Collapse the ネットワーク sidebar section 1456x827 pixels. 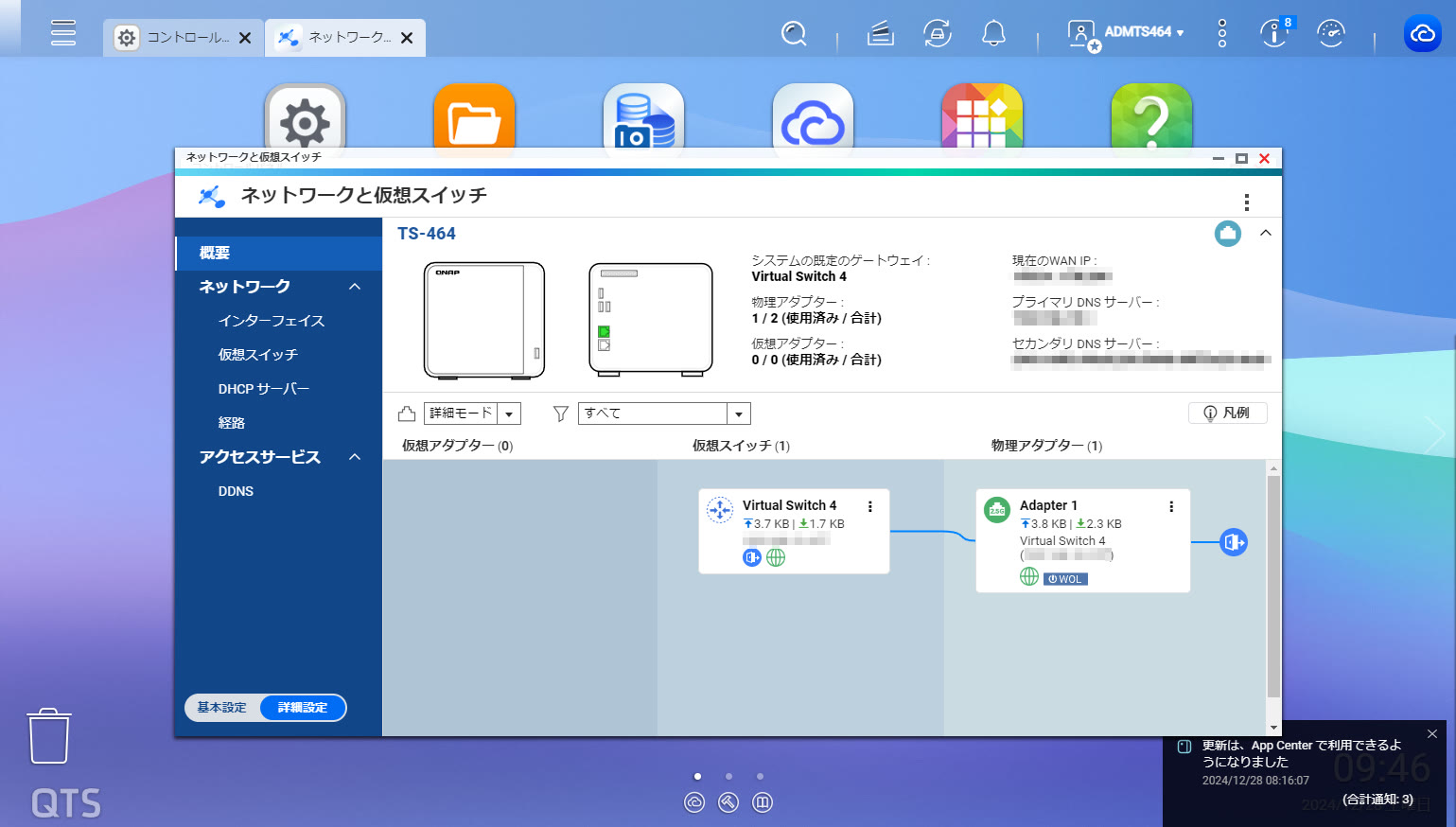point(355,287)
